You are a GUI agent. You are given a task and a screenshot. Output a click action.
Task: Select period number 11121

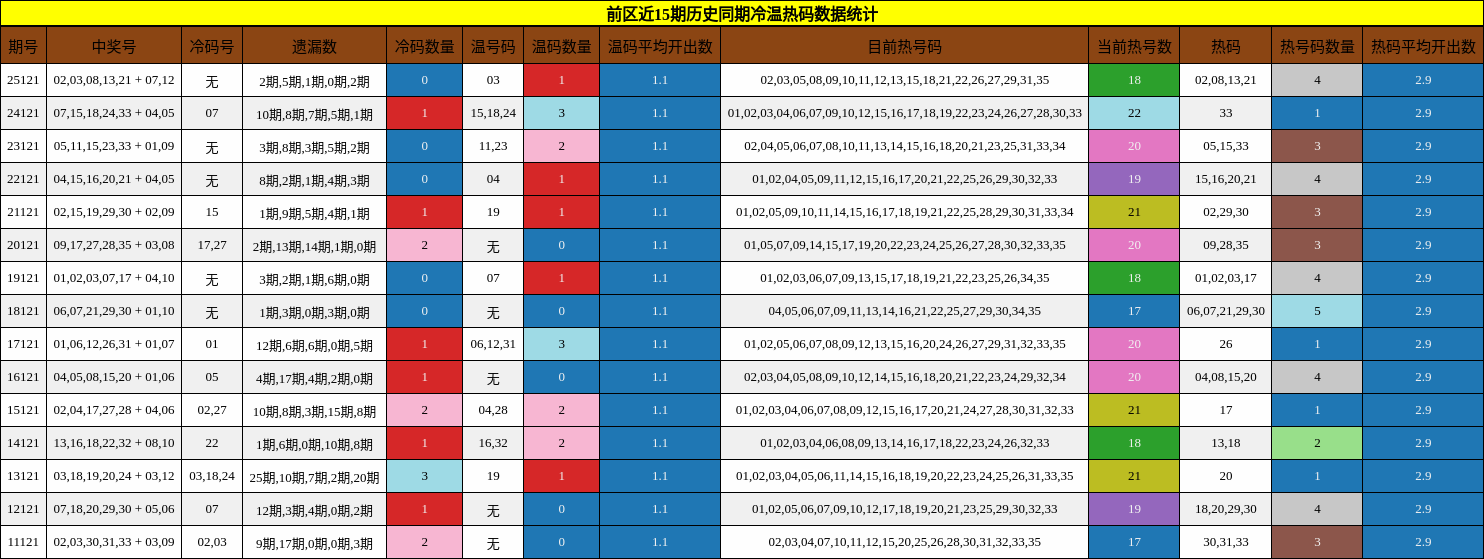coord(23,542)
